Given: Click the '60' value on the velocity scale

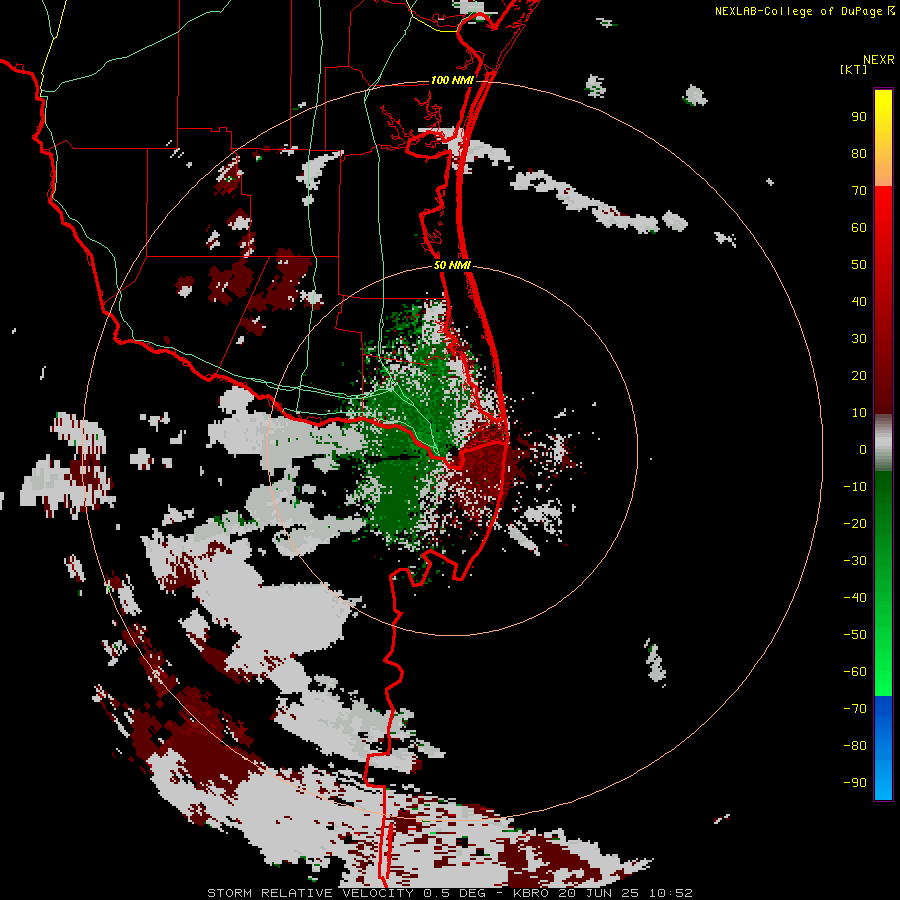Looking at the screenshot, I should (x=859, y=227).
